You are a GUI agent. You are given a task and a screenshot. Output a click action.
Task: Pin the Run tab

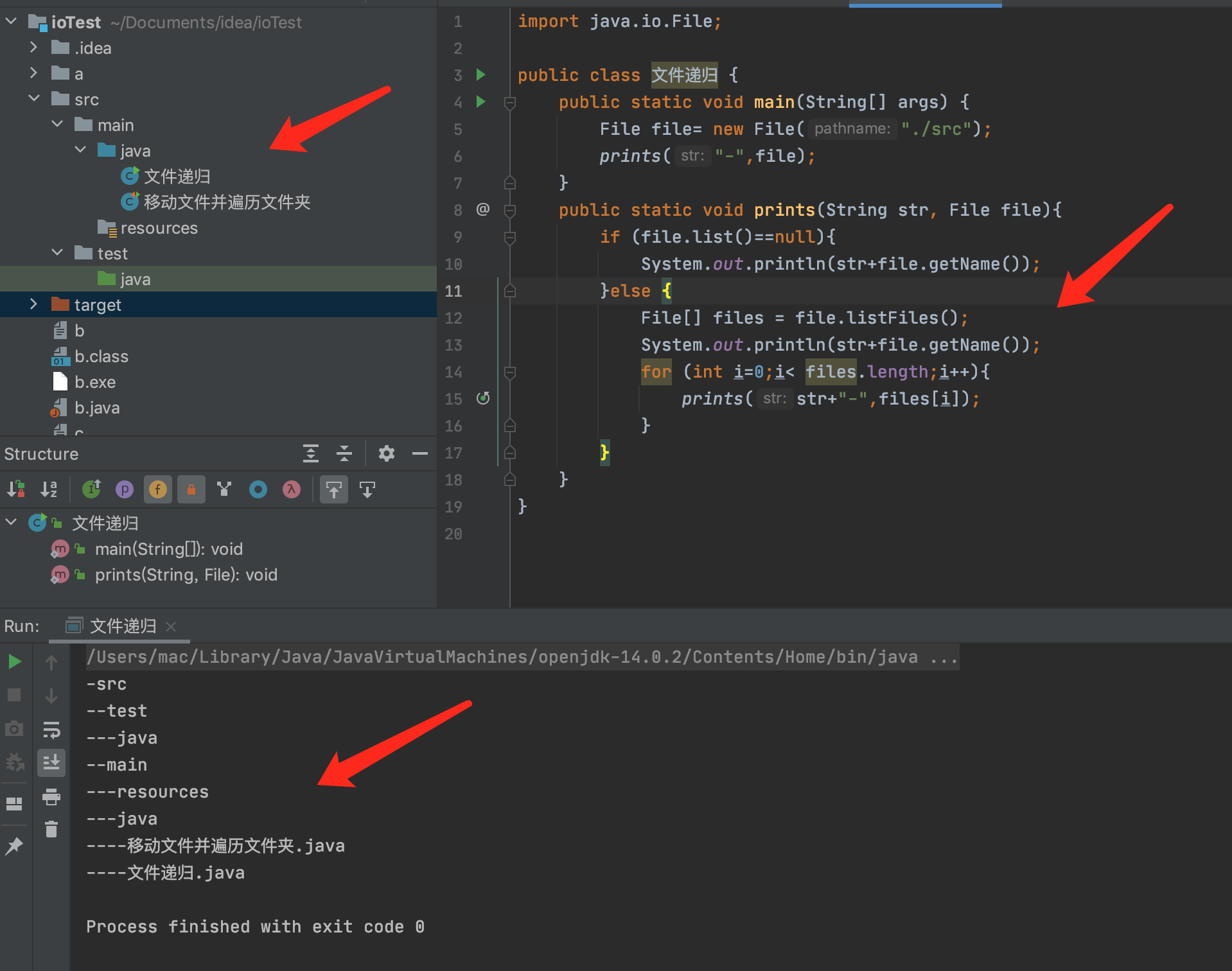click(14, 846)
